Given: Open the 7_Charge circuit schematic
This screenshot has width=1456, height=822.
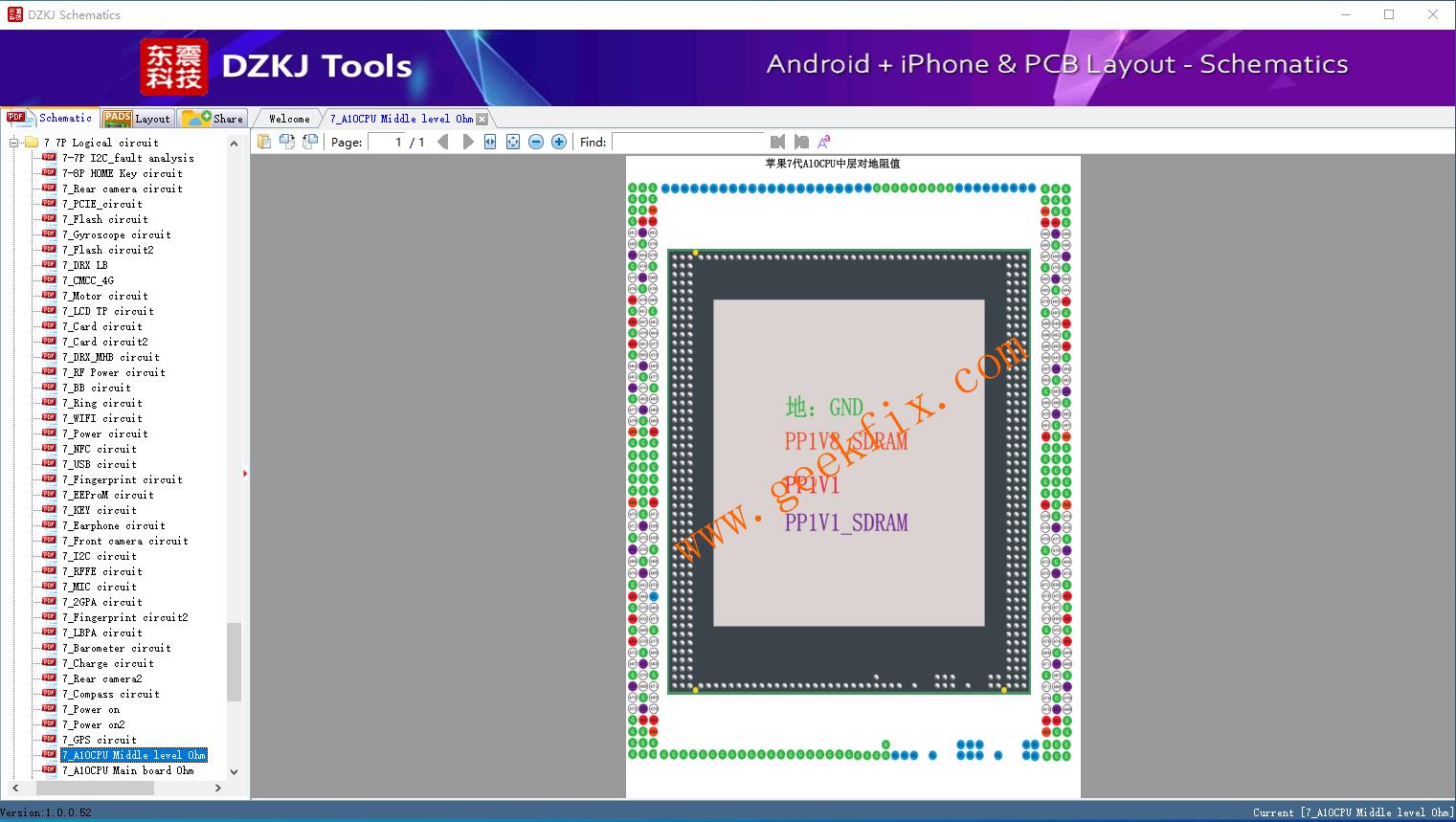Looking at the screenshot, I should 108,663.
